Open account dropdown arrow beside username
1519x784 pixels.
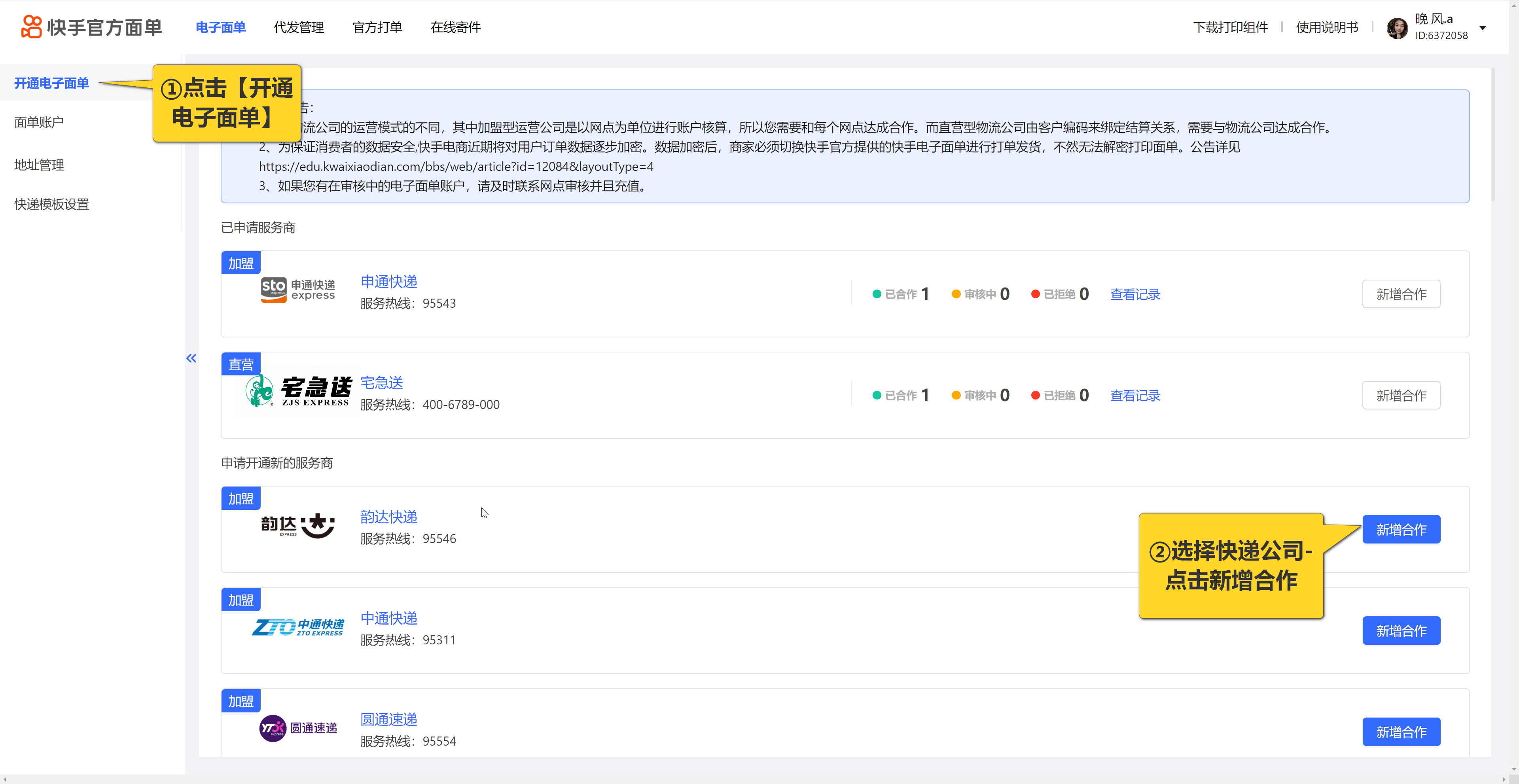[x=1483, y=28]
